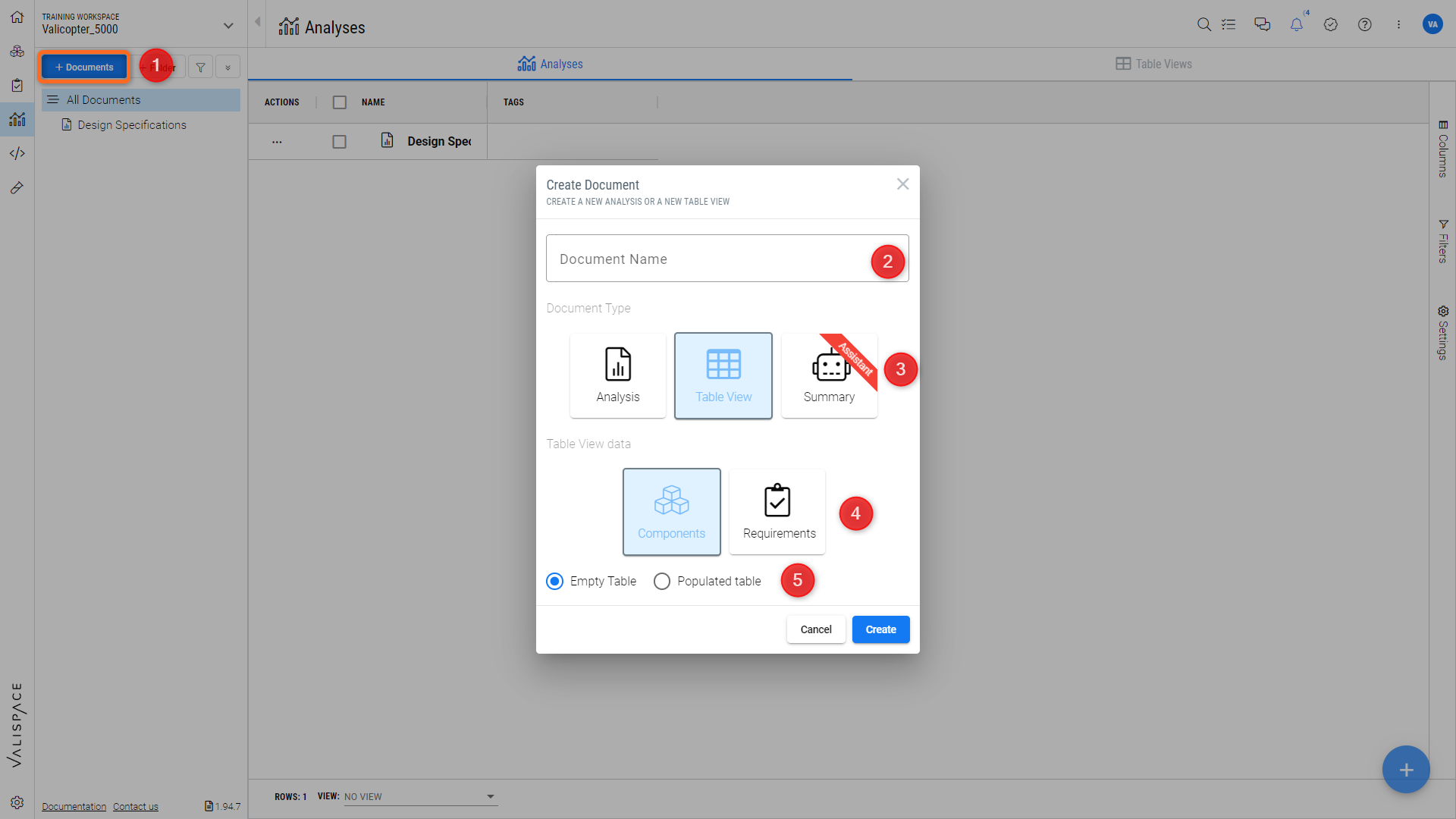Open the Contact us link
The height and width of the screenshot is (819, 1456).
[136, 806]
